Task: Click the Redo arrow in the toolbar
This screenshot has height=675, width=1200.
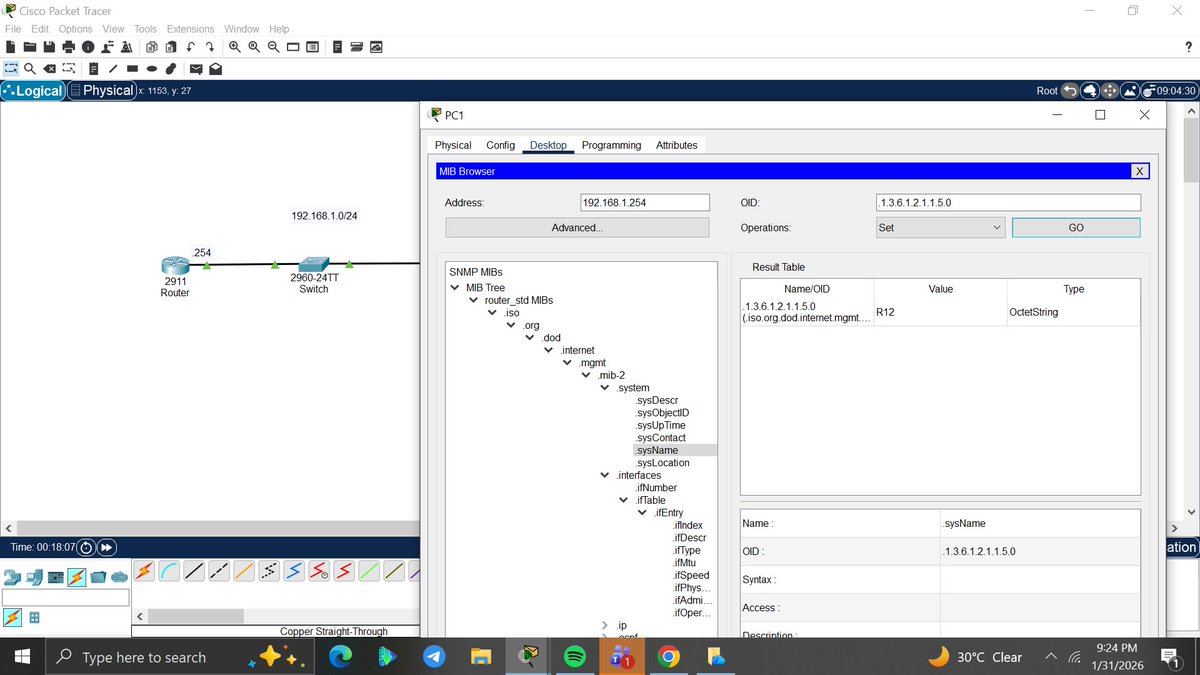Action: [x=210, y=47]
